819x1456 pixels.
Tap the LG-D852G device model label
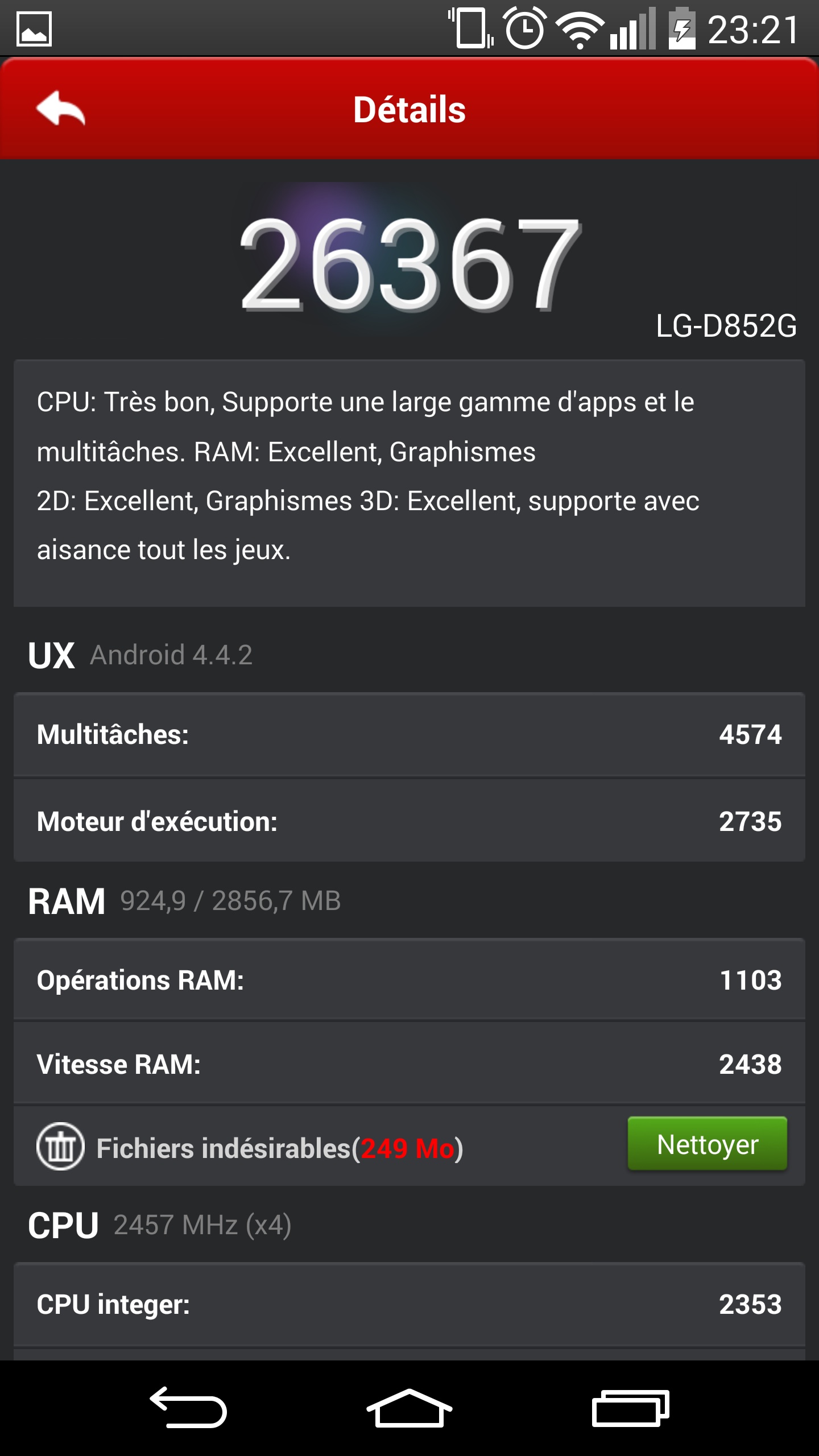726,326
